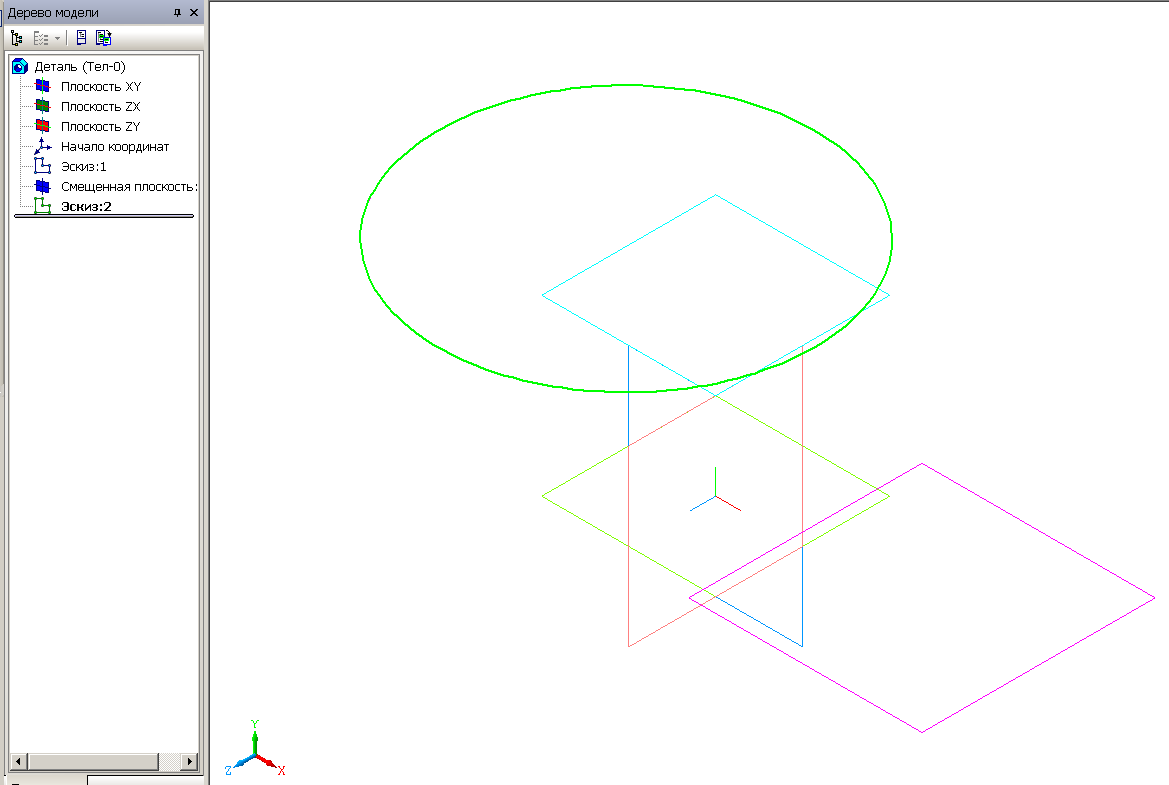Select the bold Эскиз:2 tree row
This screenshot has width=1169, height=785.
tap(86, 207)
